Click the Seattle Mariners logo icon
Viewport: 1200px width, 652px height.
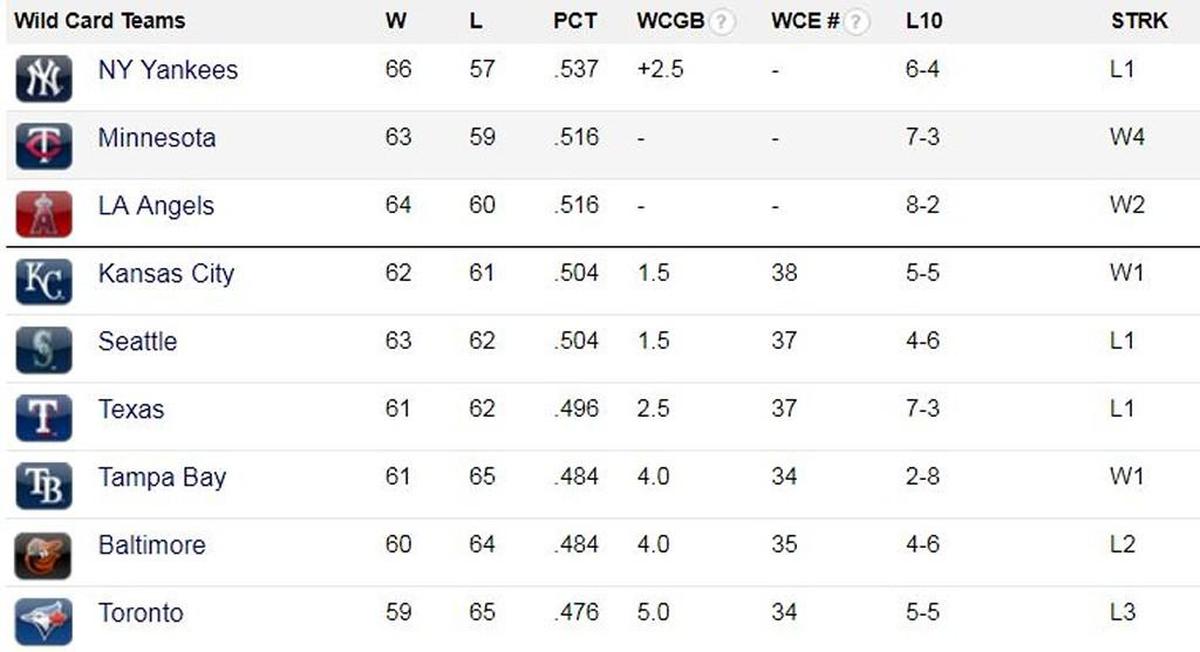pos(43,350)
